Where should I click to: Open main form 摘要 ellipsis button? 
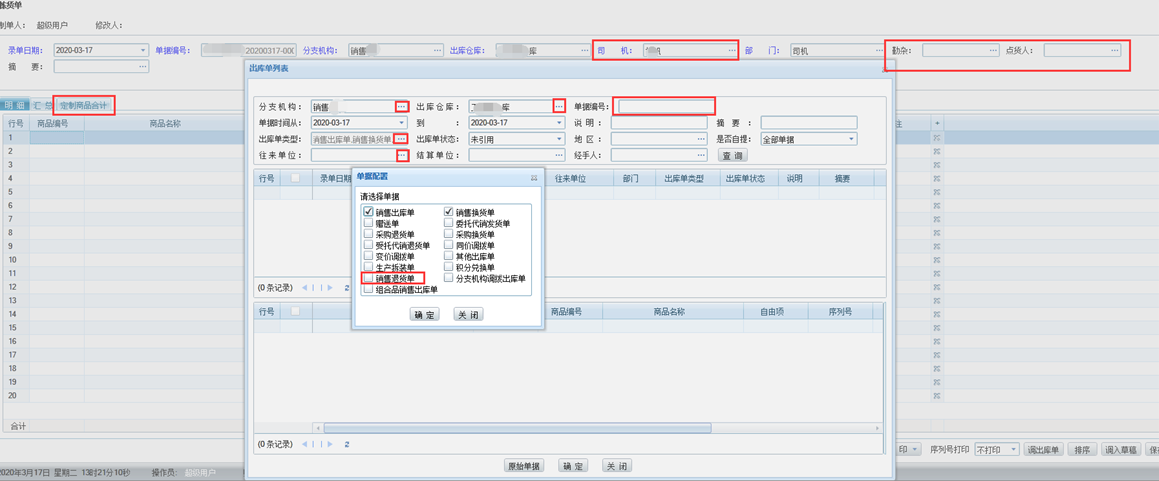tap(143, 66)
